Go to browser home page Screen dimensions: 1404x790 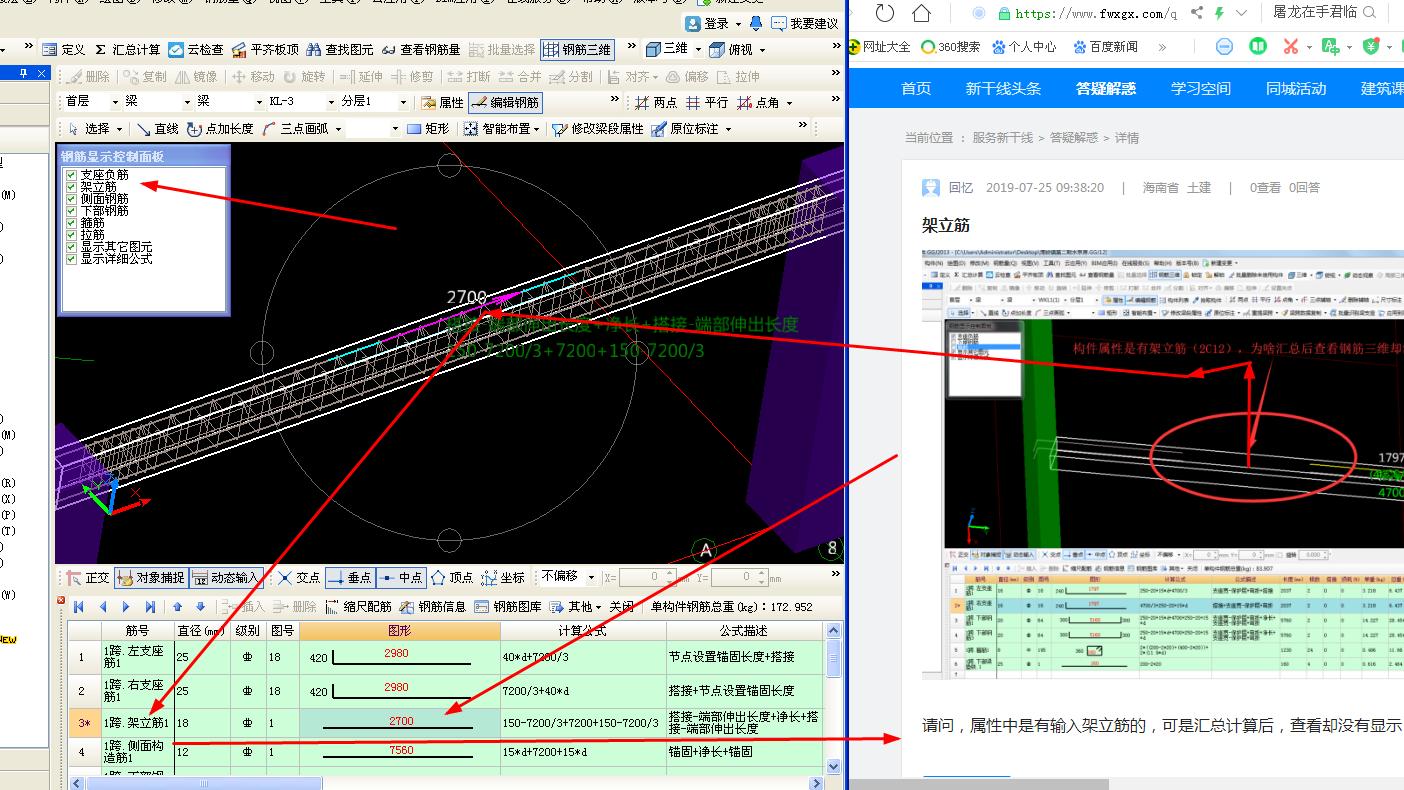(922, 13)
